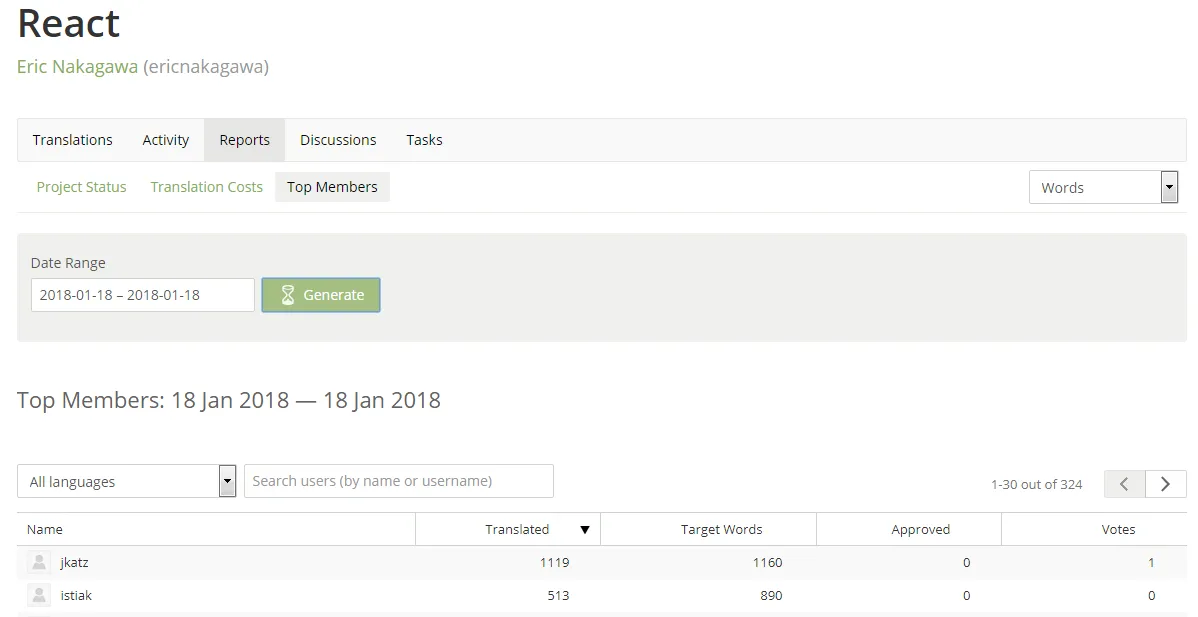Screen dimensions: 1198x617
Task: Open the All languages dropdown
Action: (127, 481)
